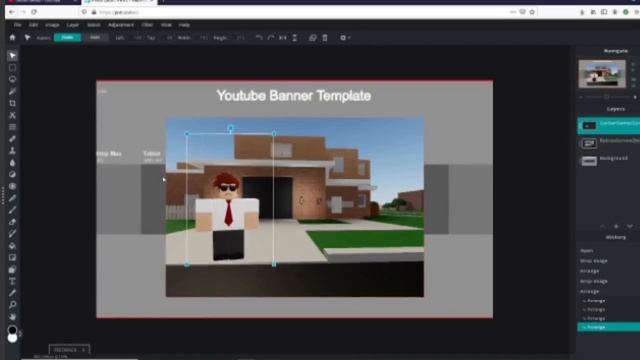Open the layer options chevron below Layers

point(630,226)
